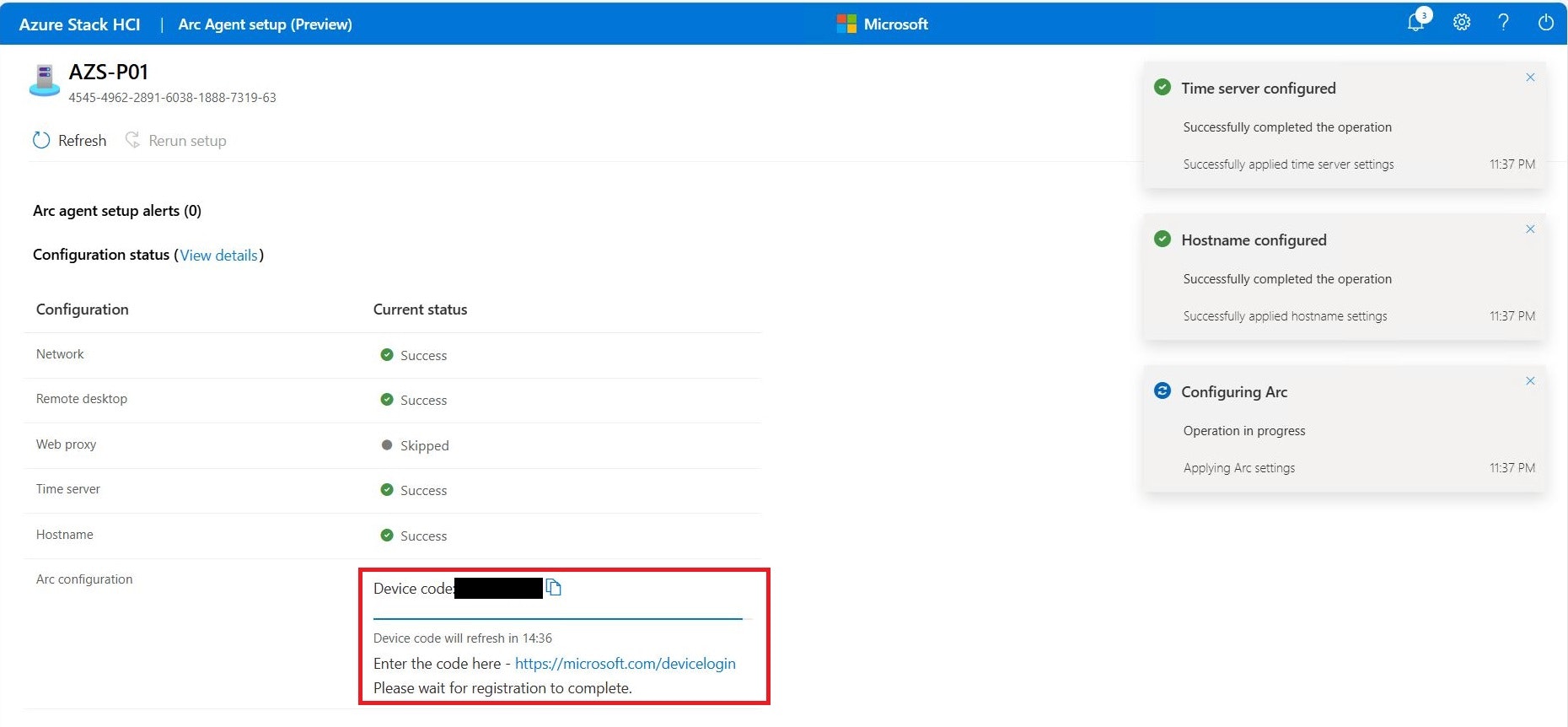Viewport: 1568px width, 727px height.
Task: Open the microsoft.com/devicelogin link
Action: pos(625,664)
